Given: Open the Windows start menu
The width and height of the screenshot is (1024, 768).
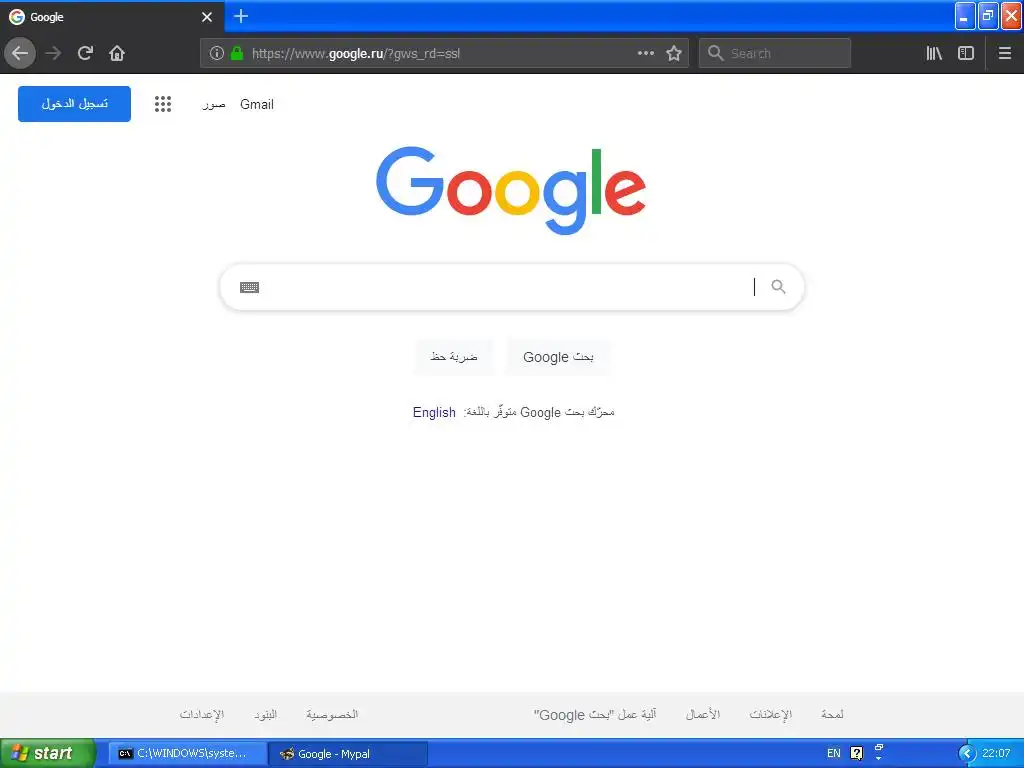Looking at the screenshot, I should point(48,753).
